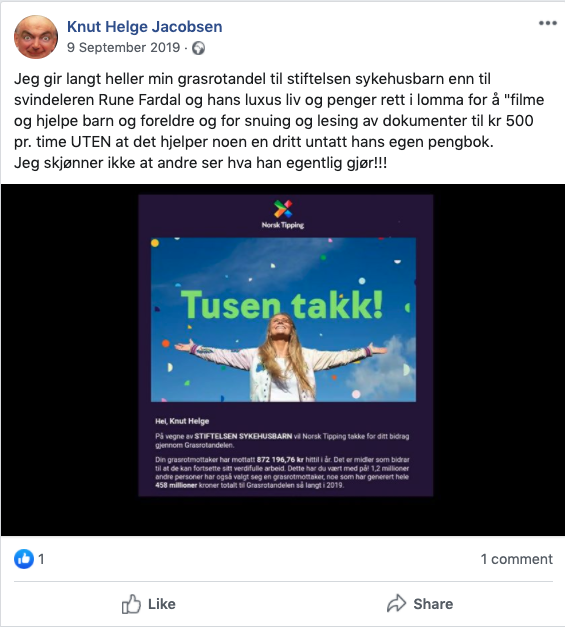Open Knut Helge Jacobsen's profile link

point(144,27)
